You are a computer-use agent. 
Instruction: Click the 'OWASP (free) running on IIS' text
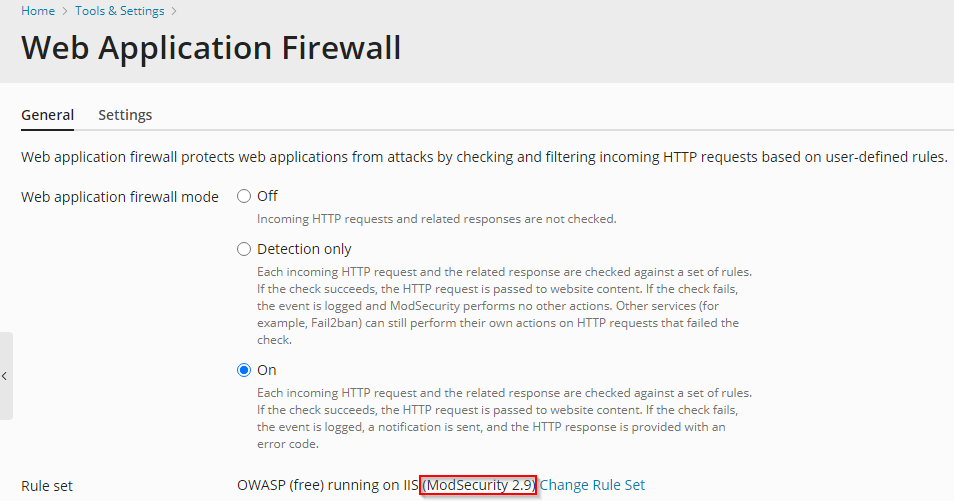pos(326,485)
